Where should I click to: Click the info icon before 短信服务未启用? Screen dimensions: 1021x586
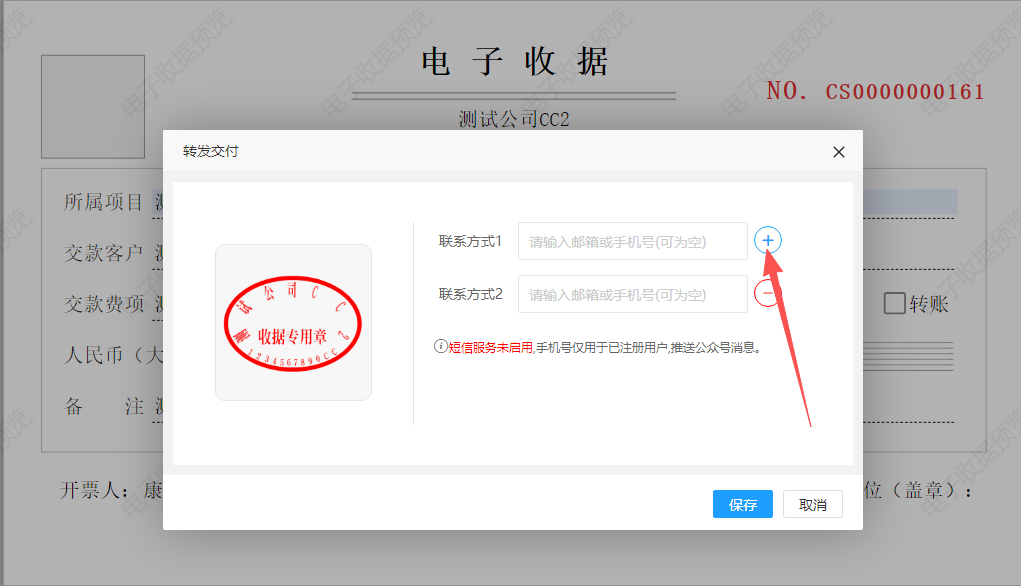[440, 347]
